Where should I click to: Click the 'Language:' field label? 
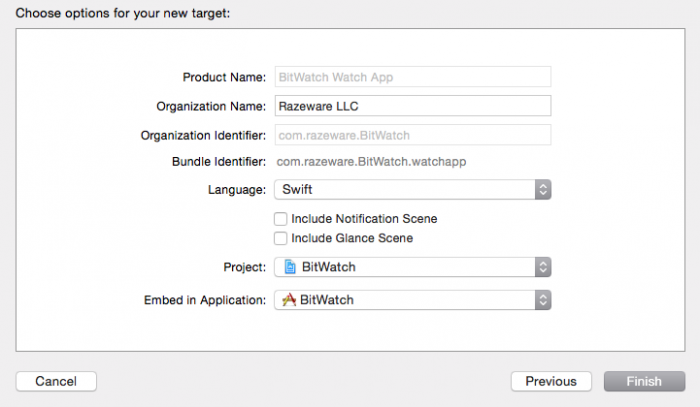point(237,189)
